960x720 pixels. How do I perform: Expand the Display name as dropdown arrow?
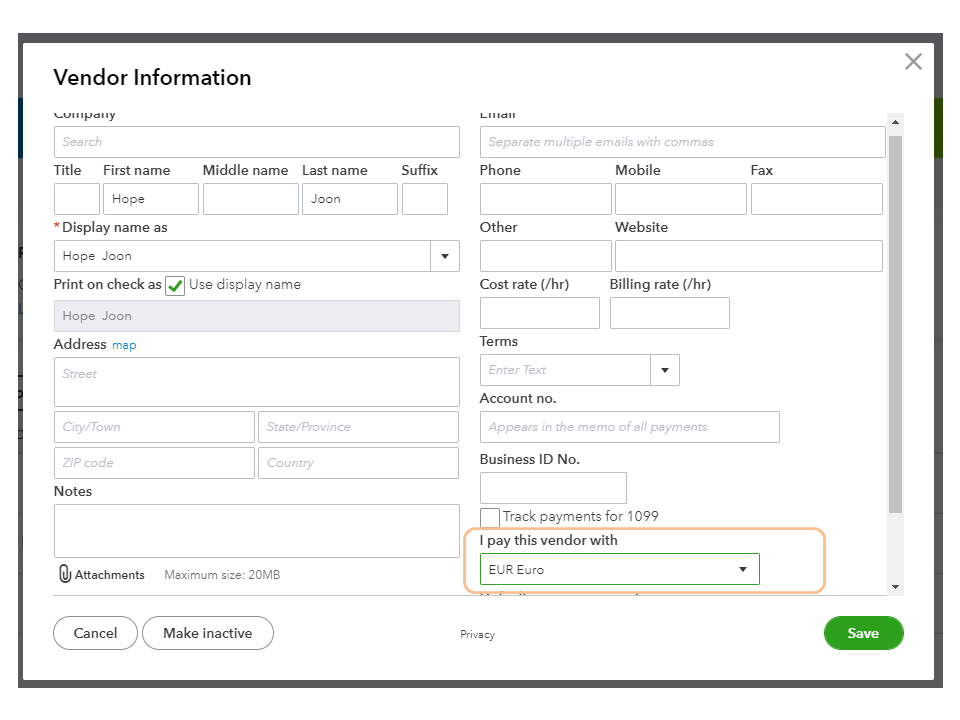[x=445, y=256]
